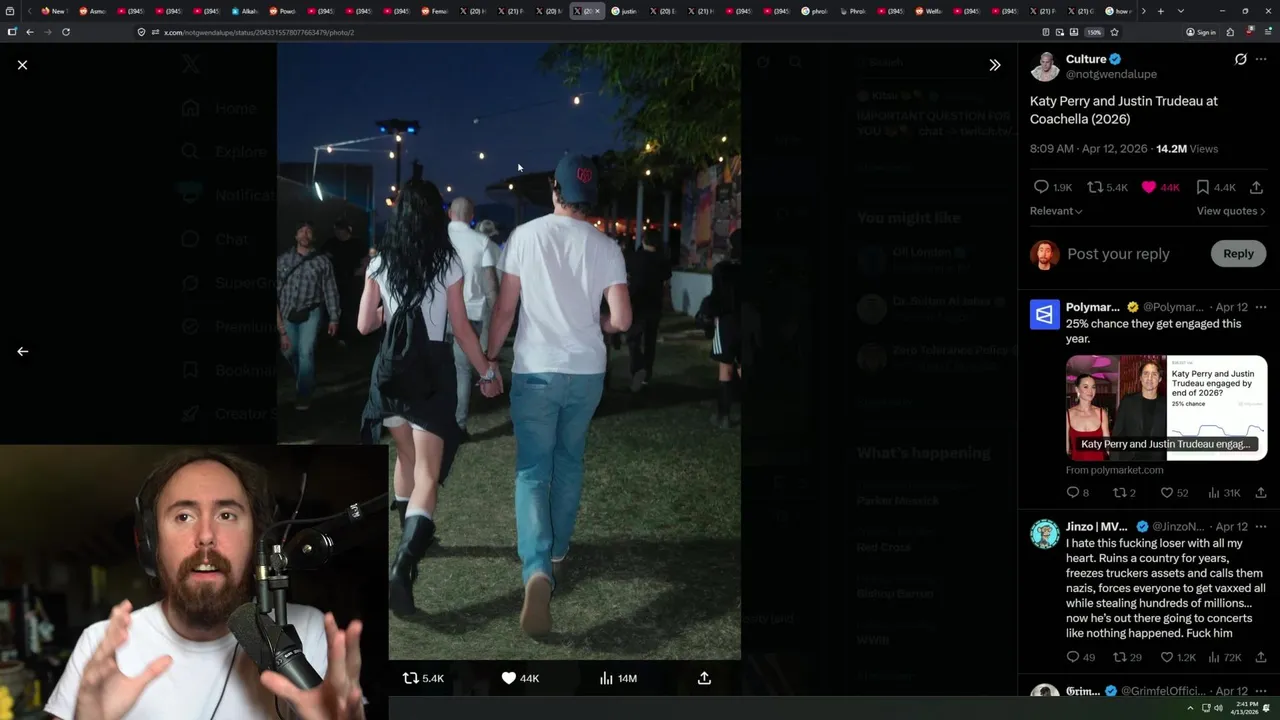
Task: View analytics on Polymarket's comment (31K)
Action: tap(1224, 492)
